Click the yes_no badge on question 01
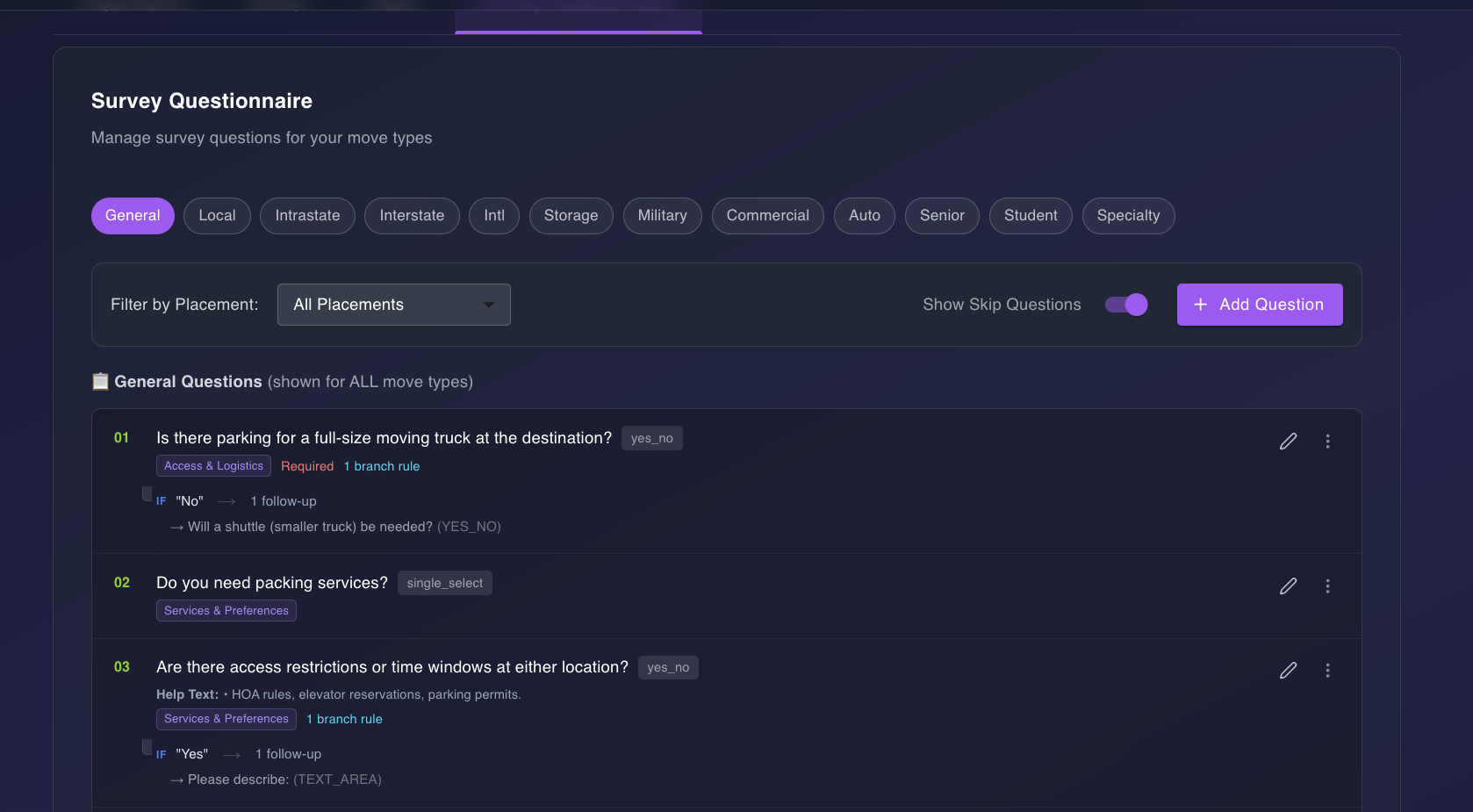This screenshot has width=1473, height=812. tap(652, 438)
